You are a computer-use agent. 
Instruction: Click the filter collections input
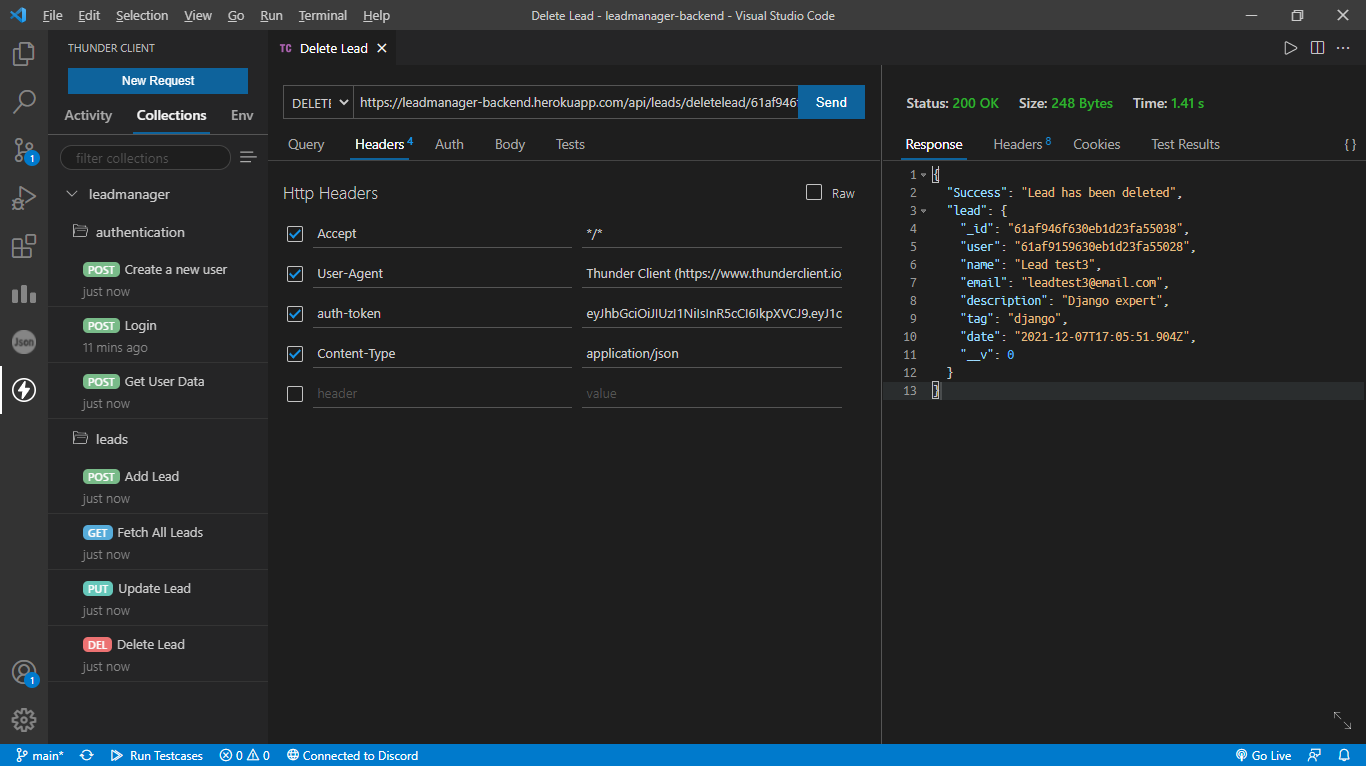tap(145, 158)
